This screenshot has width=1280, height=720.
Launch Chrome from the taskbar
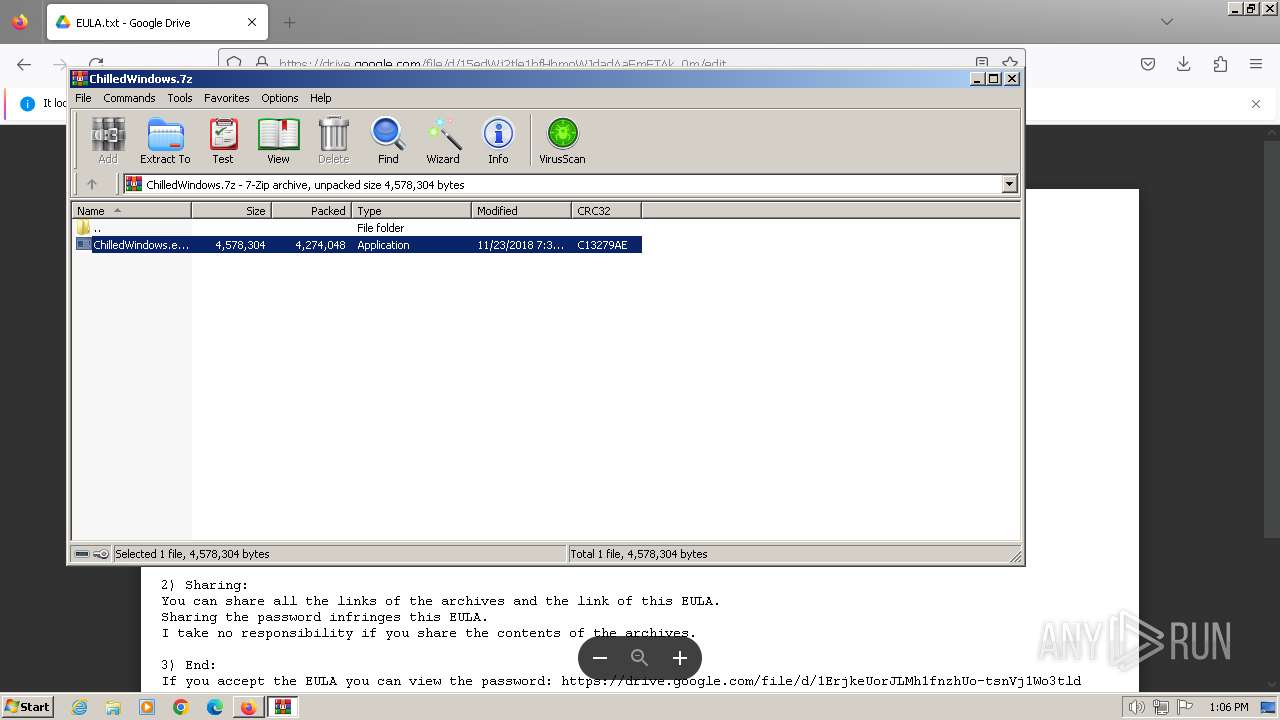[x=181, y=707]
